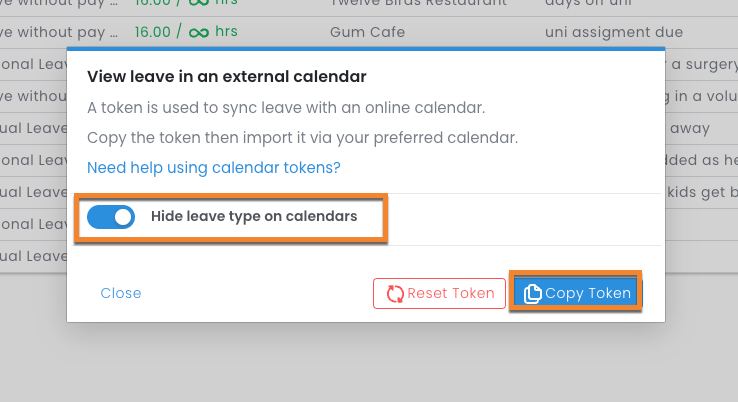Click the 'days off uni' comment
Viewport: 738px width, 402px height.
pyautogui.click(x=587, y=4)
